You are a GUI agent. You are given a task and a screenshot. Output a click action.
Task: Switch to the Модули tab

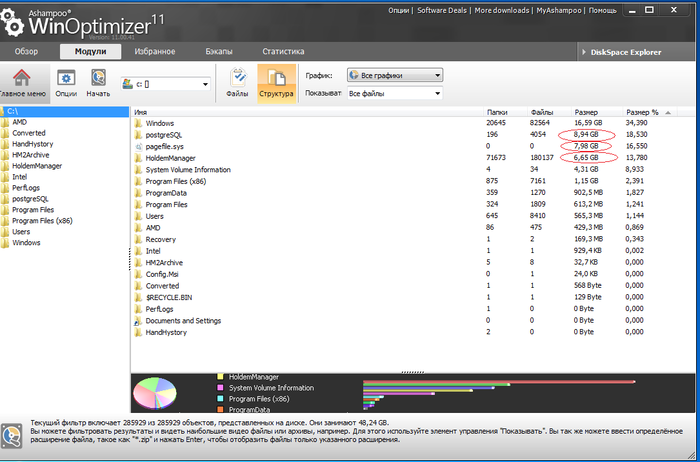[91, 51]
